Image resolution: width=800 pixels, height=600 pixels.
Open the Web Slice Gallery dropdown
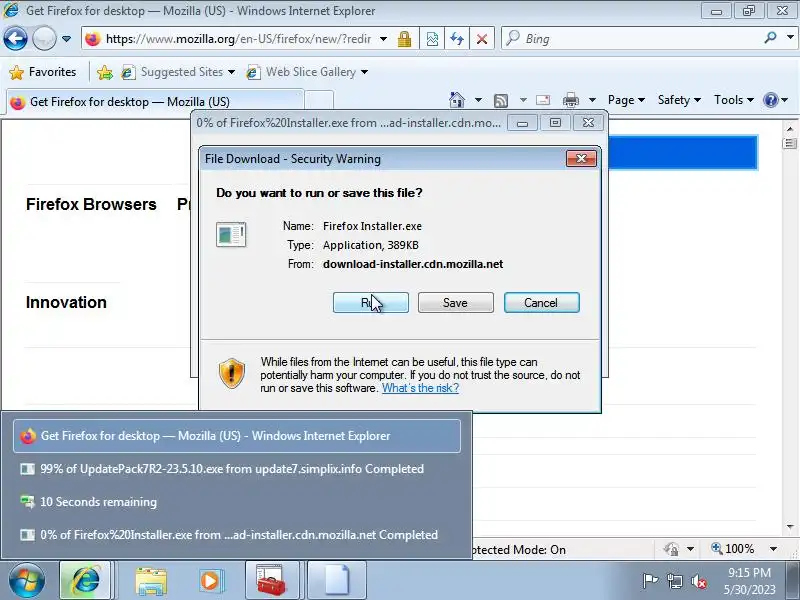pyautogui.click(x=307, y=72)
